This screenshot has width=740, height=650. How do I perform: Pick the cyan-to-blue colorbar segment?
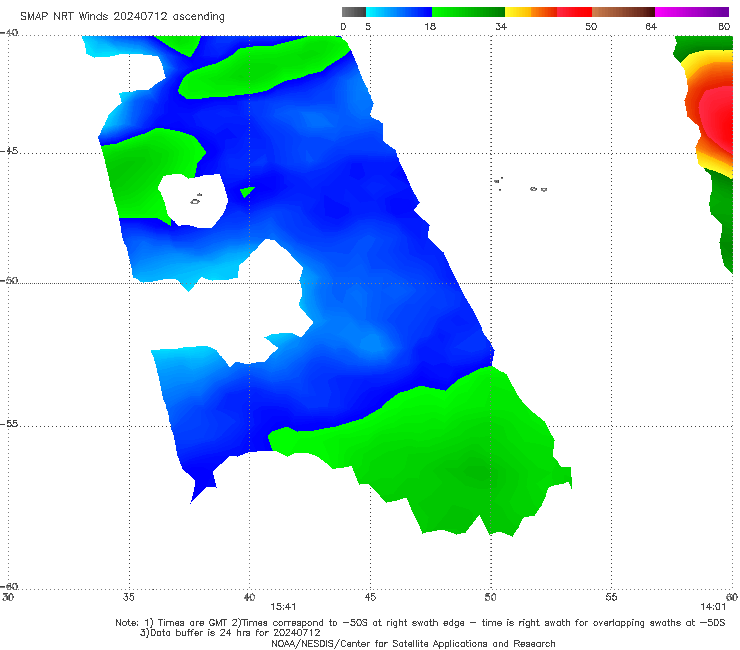click(399, 12)
